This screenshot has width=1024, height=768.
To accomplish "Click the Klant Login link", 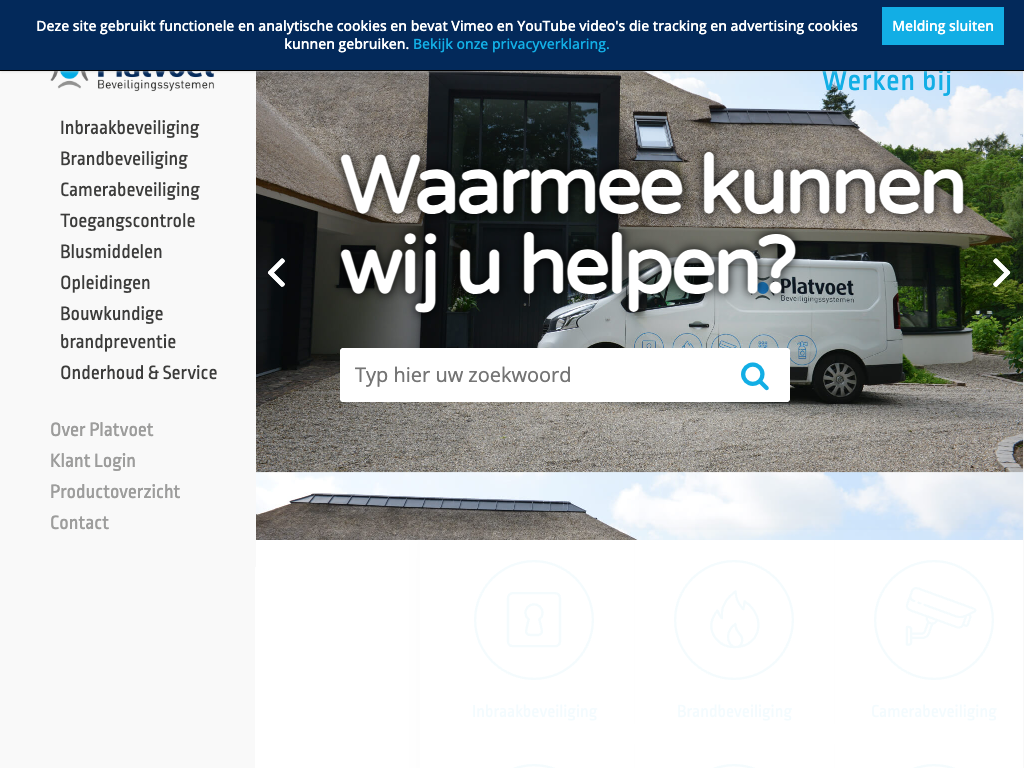I will 93,461.
